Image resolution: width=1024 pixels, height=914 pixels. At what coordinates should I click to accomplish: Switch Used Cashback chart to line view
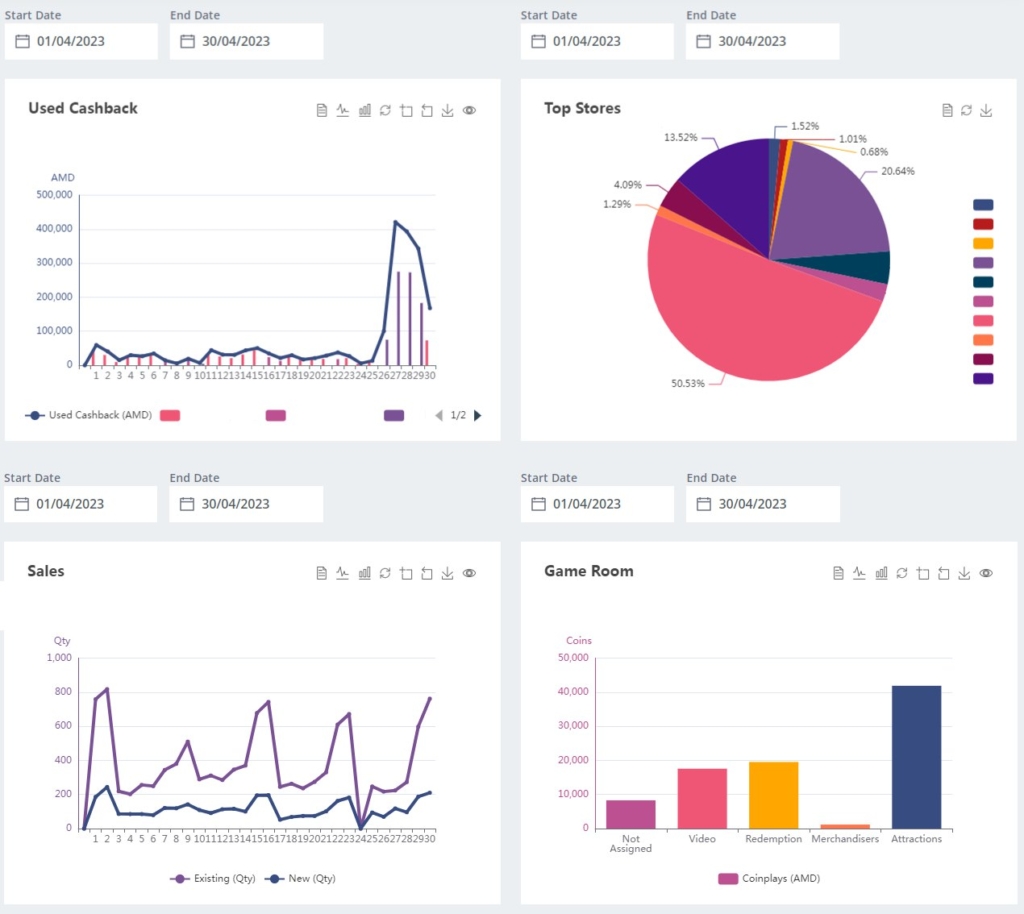pyautogui.click(x=343, y=110)
